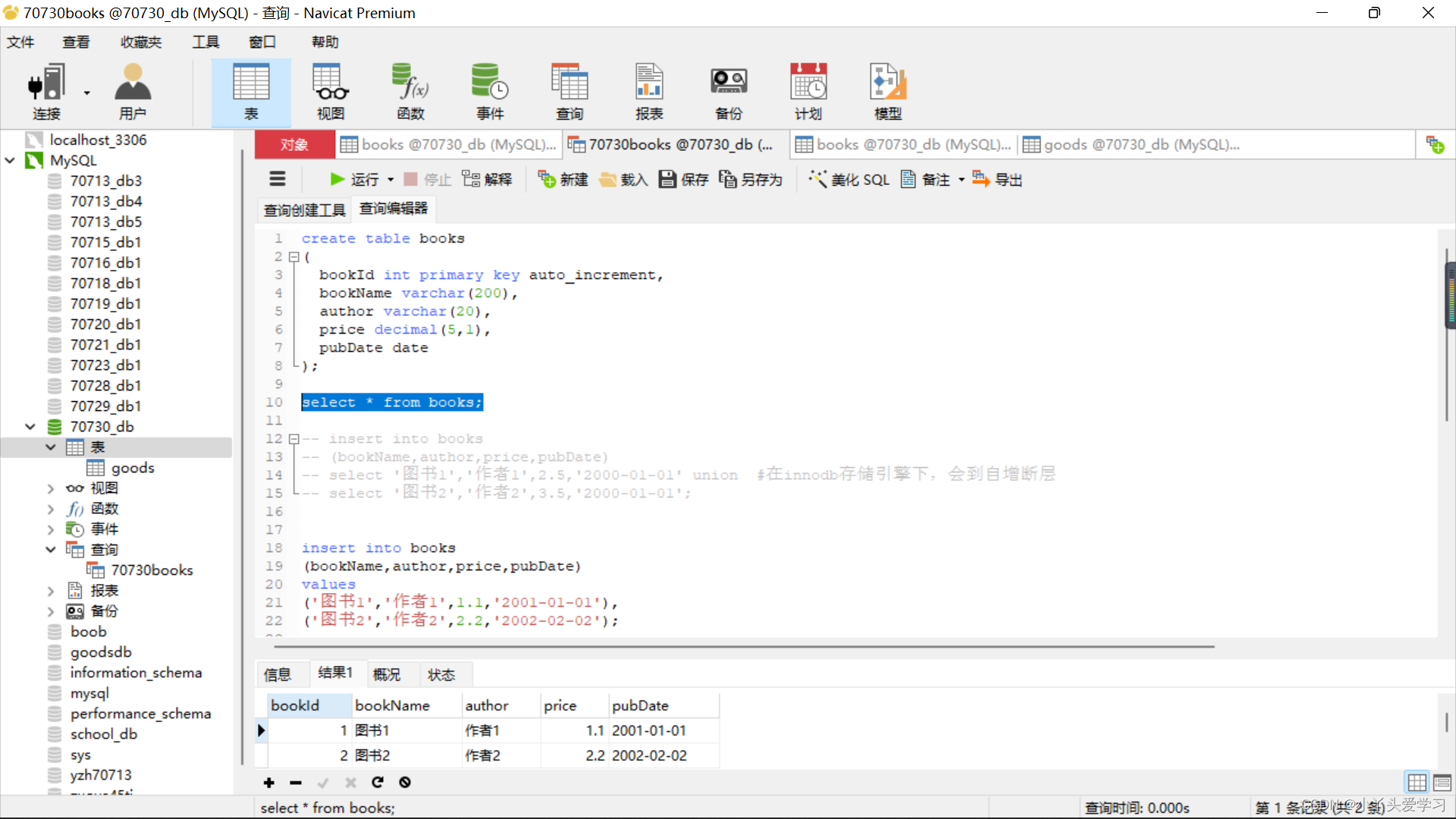Switch to grid view icon
The height and width of the screenshot is (819, 1456).
point(1417,782)
